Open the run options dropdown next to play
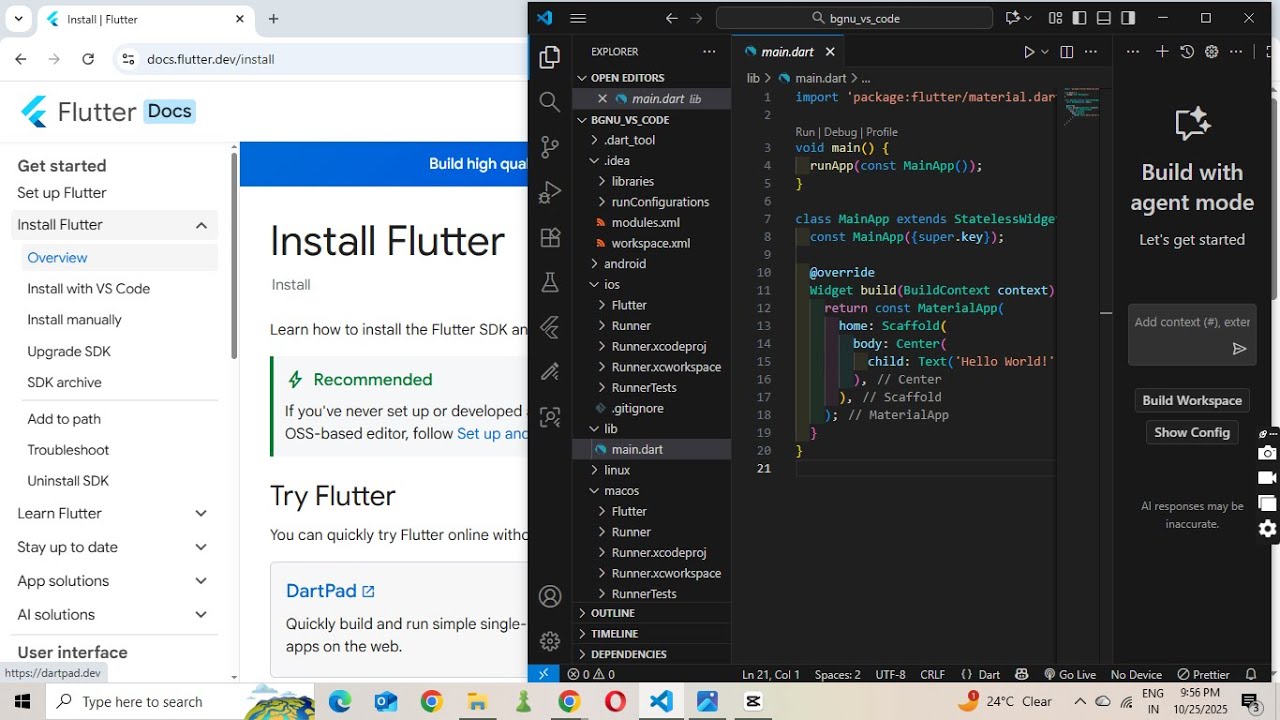This screenshot has width=1280, height=720. pyautogui.click(x=1045, y=52)
